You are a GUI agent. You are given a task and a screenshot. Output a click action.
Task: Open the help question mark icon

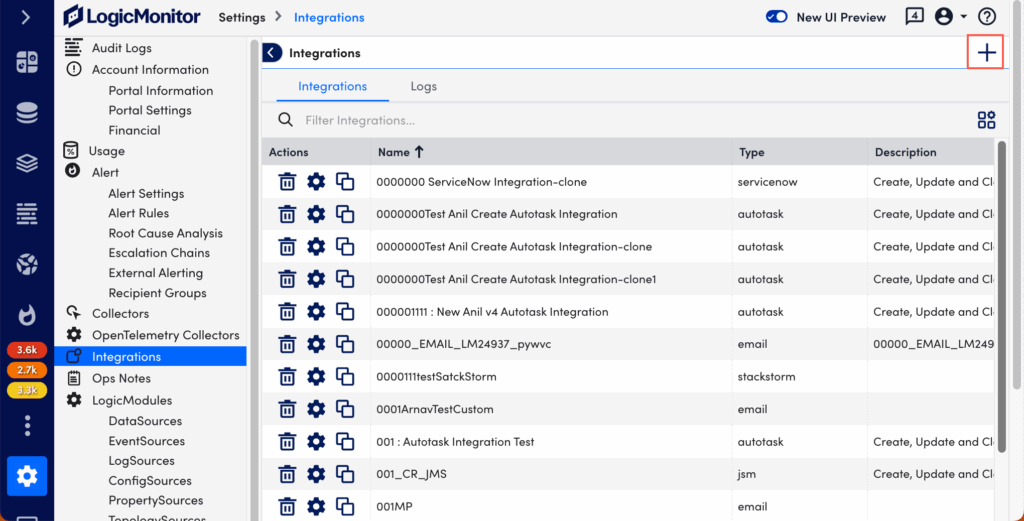(987, 17)
